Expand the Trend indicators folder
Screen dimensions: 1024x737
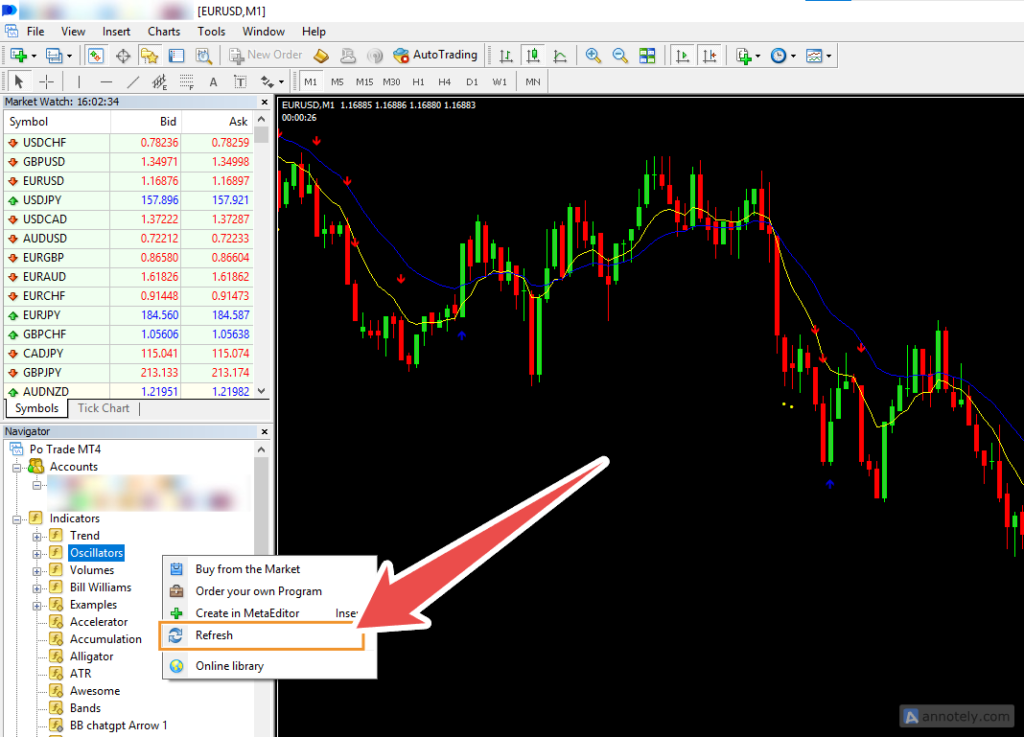click(x=37, y=537)
